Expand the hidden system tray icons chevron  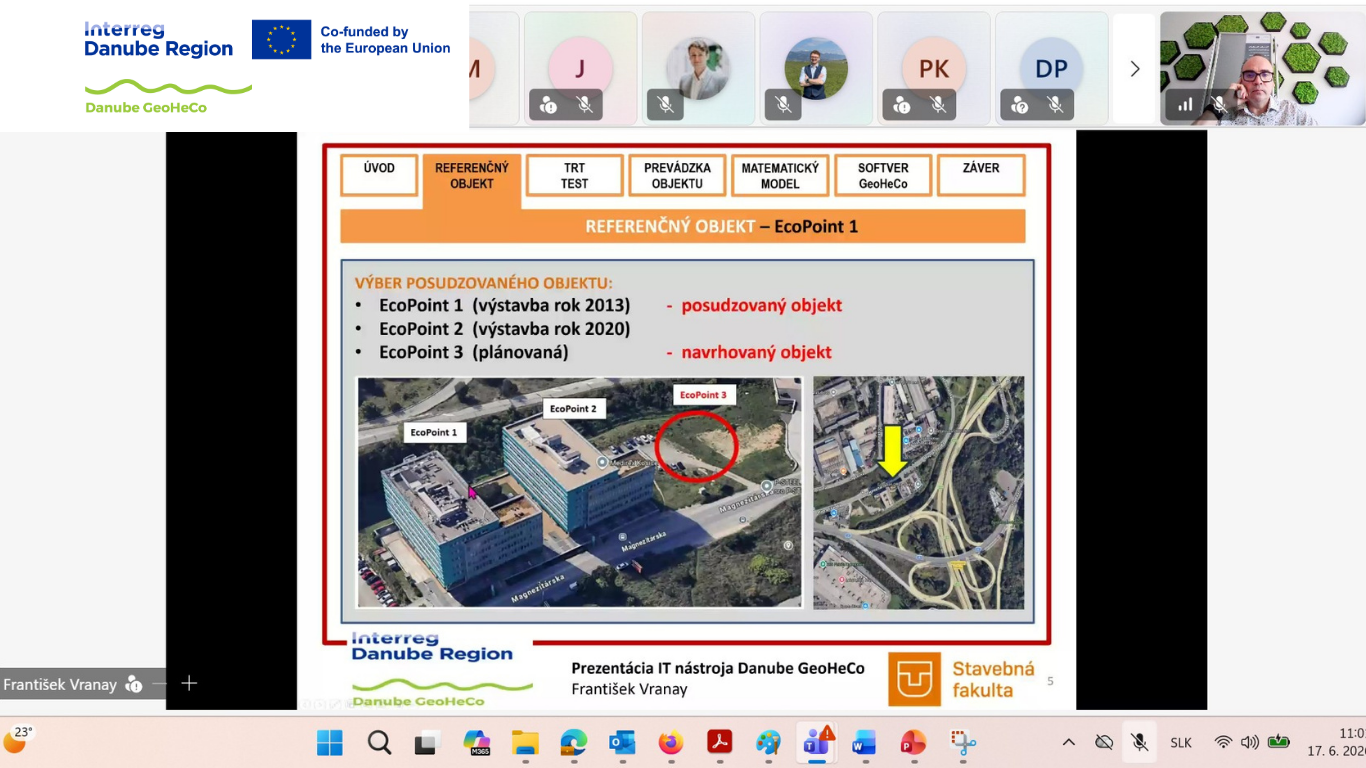point(1069,742)
